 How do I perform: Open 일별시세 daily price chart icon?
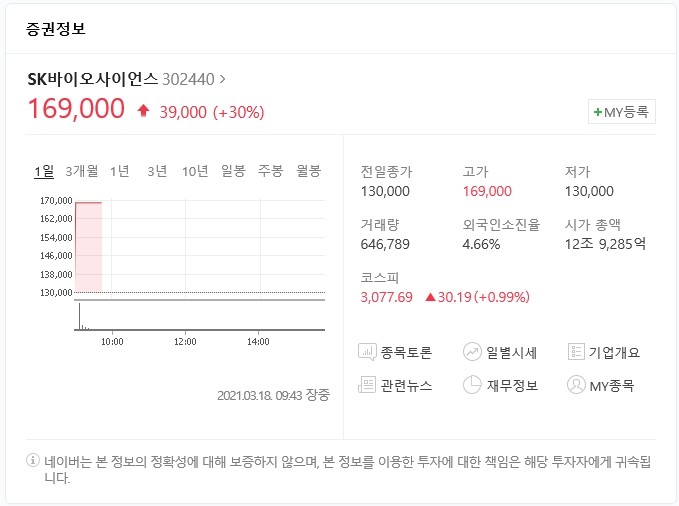click(x=473, y=352)
